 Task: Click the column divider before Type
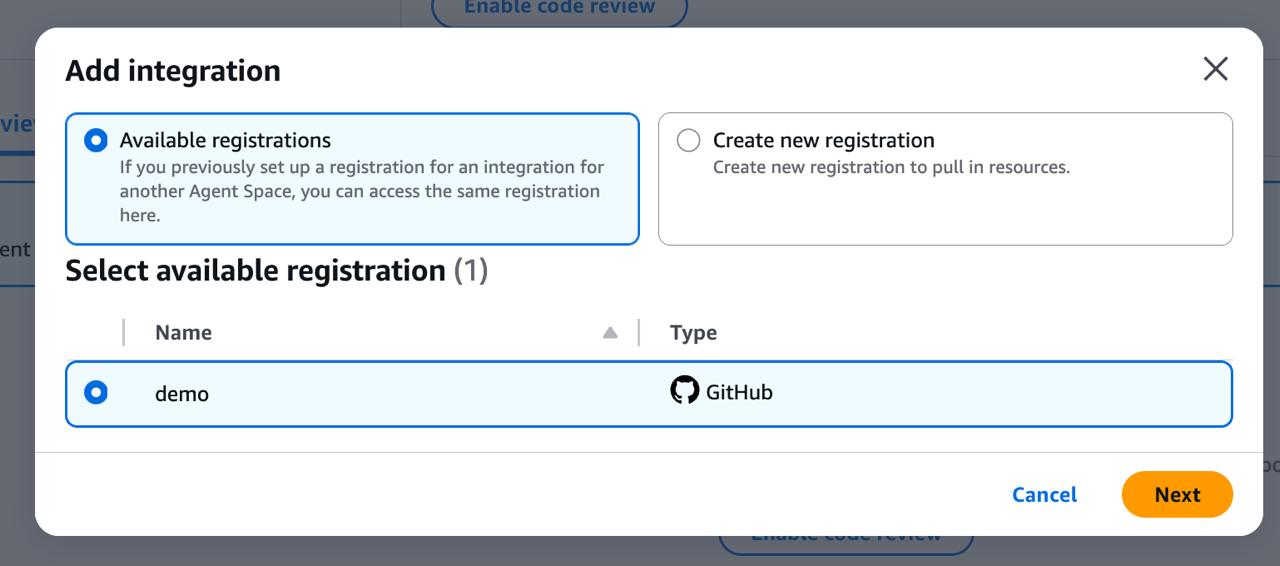[x=639, y=332]
